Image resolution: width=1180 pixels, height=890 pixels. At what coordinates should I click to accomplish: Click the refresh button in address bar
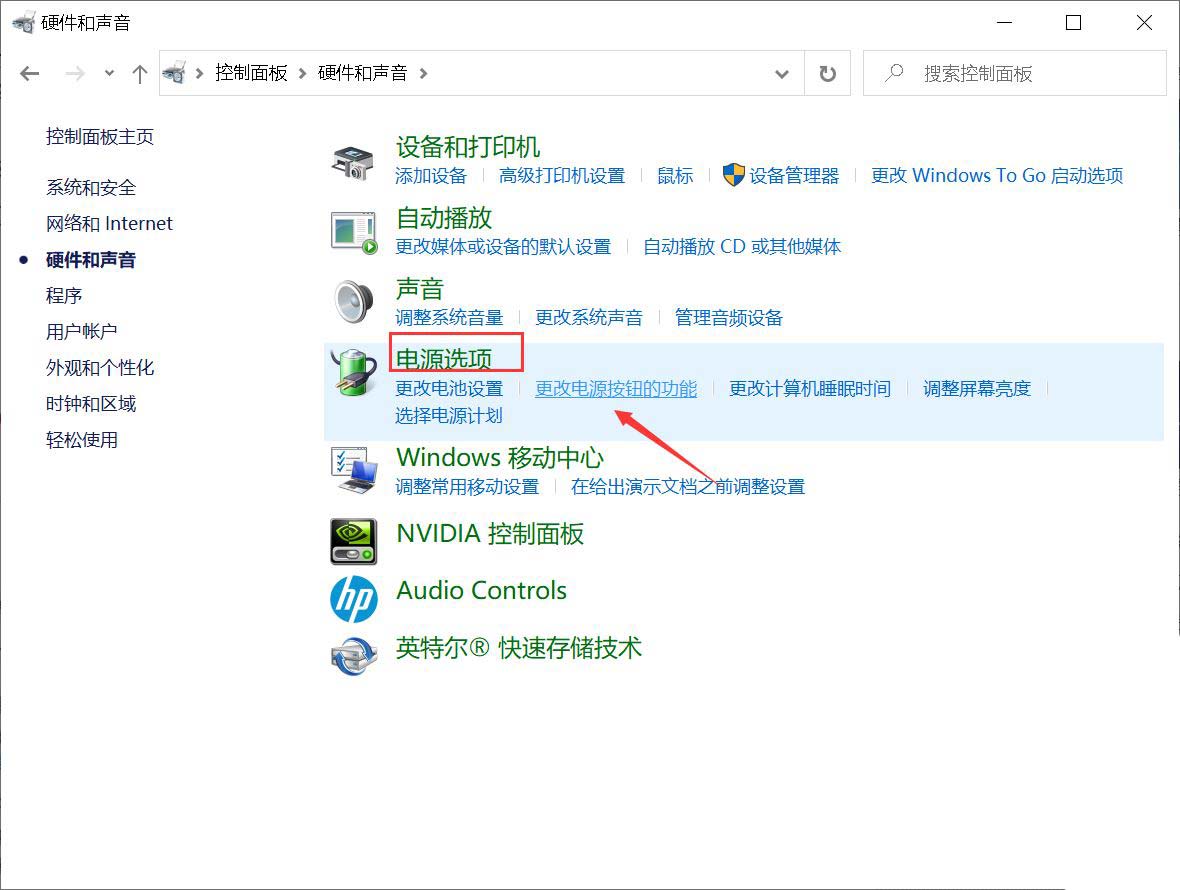(x=827, y=73)
